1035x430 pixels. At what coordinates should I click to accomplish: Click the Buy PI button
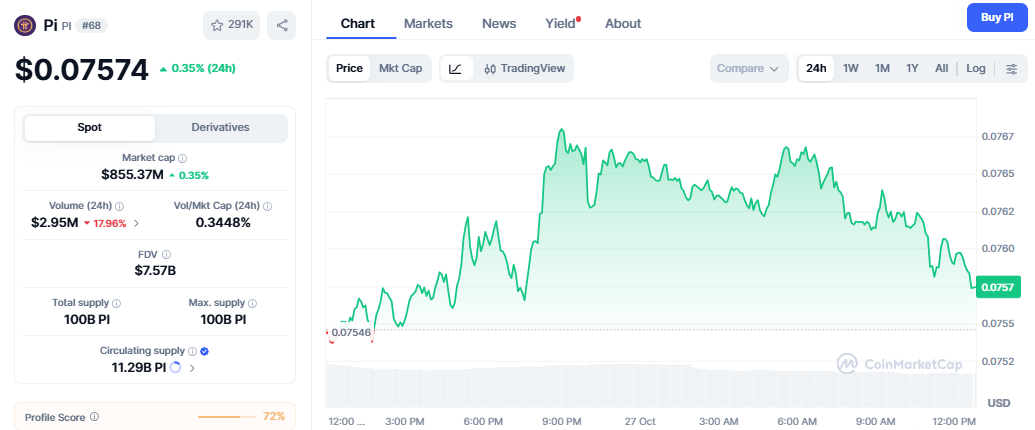click(x=997, y=18)
